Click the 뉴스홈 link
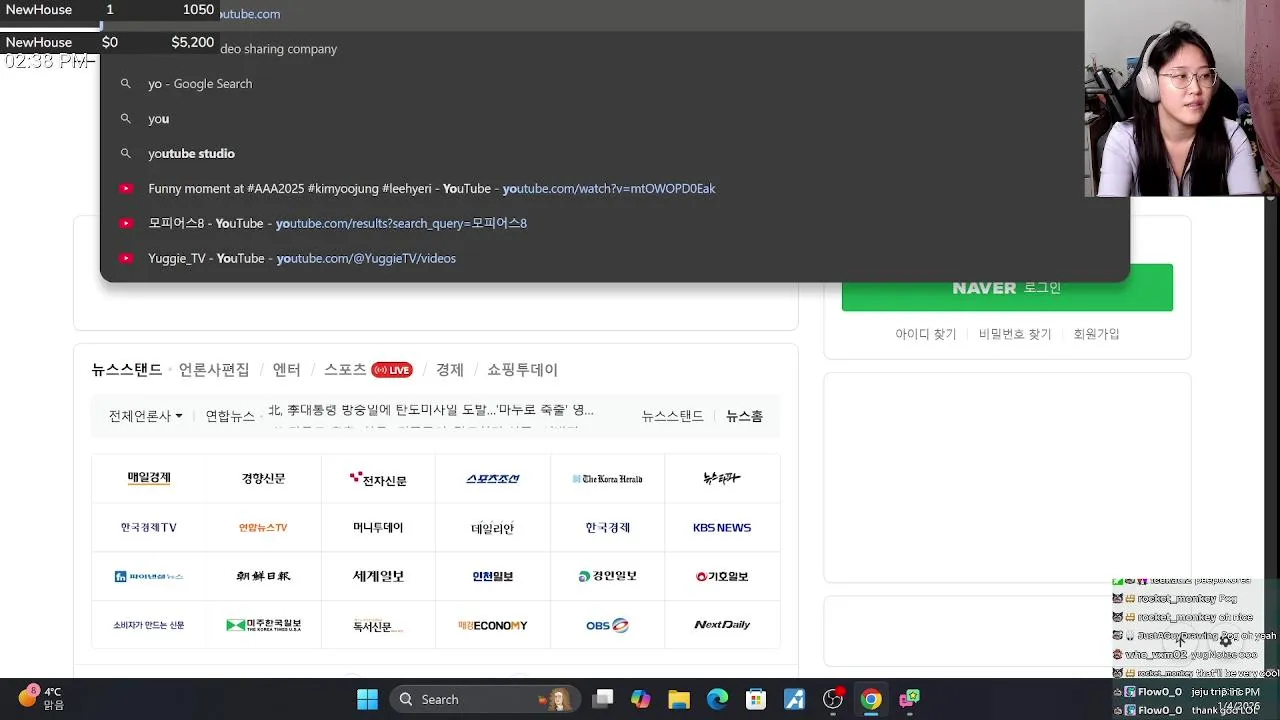 744,416
